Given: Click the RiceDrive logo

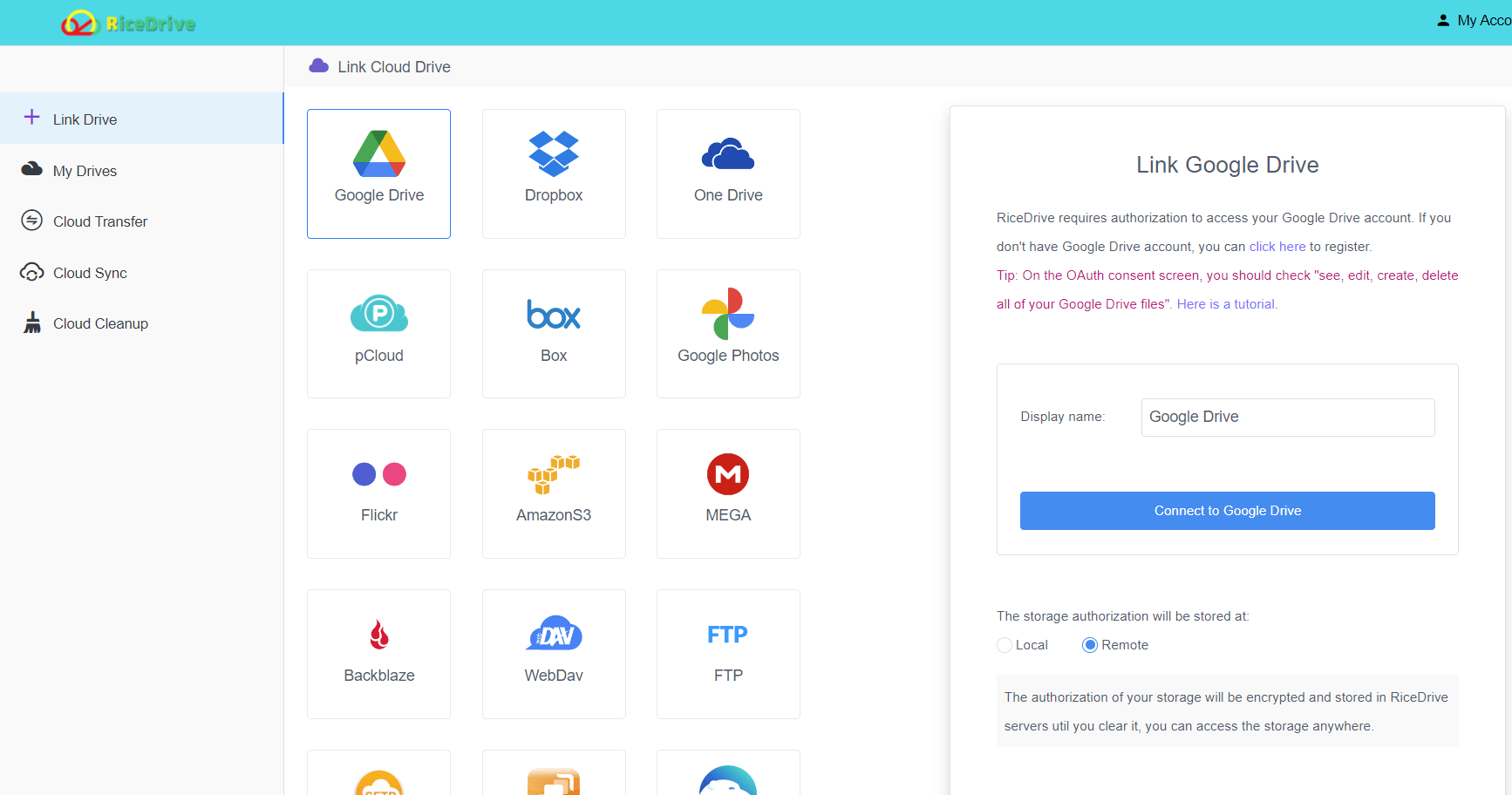Looking at the screenshot, I should 128,23.
